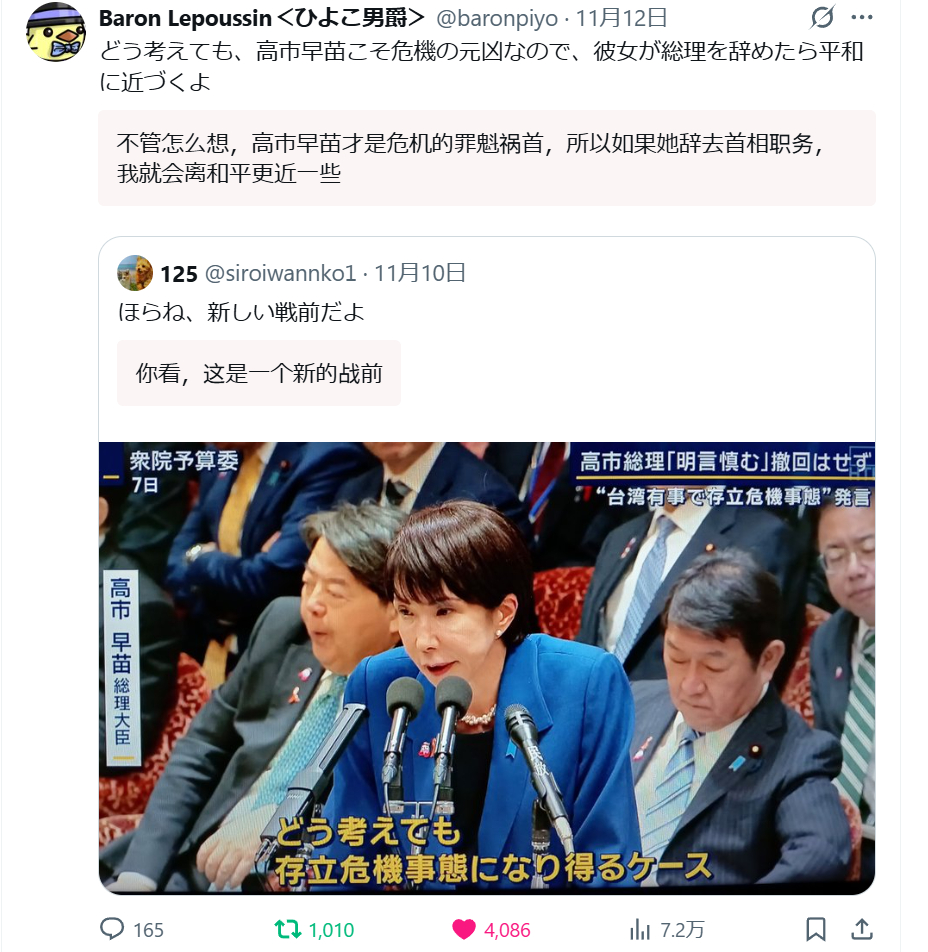Open Baron Lepoussin's chick avatar
Screen dimensions: 928x952
[55, 31]
